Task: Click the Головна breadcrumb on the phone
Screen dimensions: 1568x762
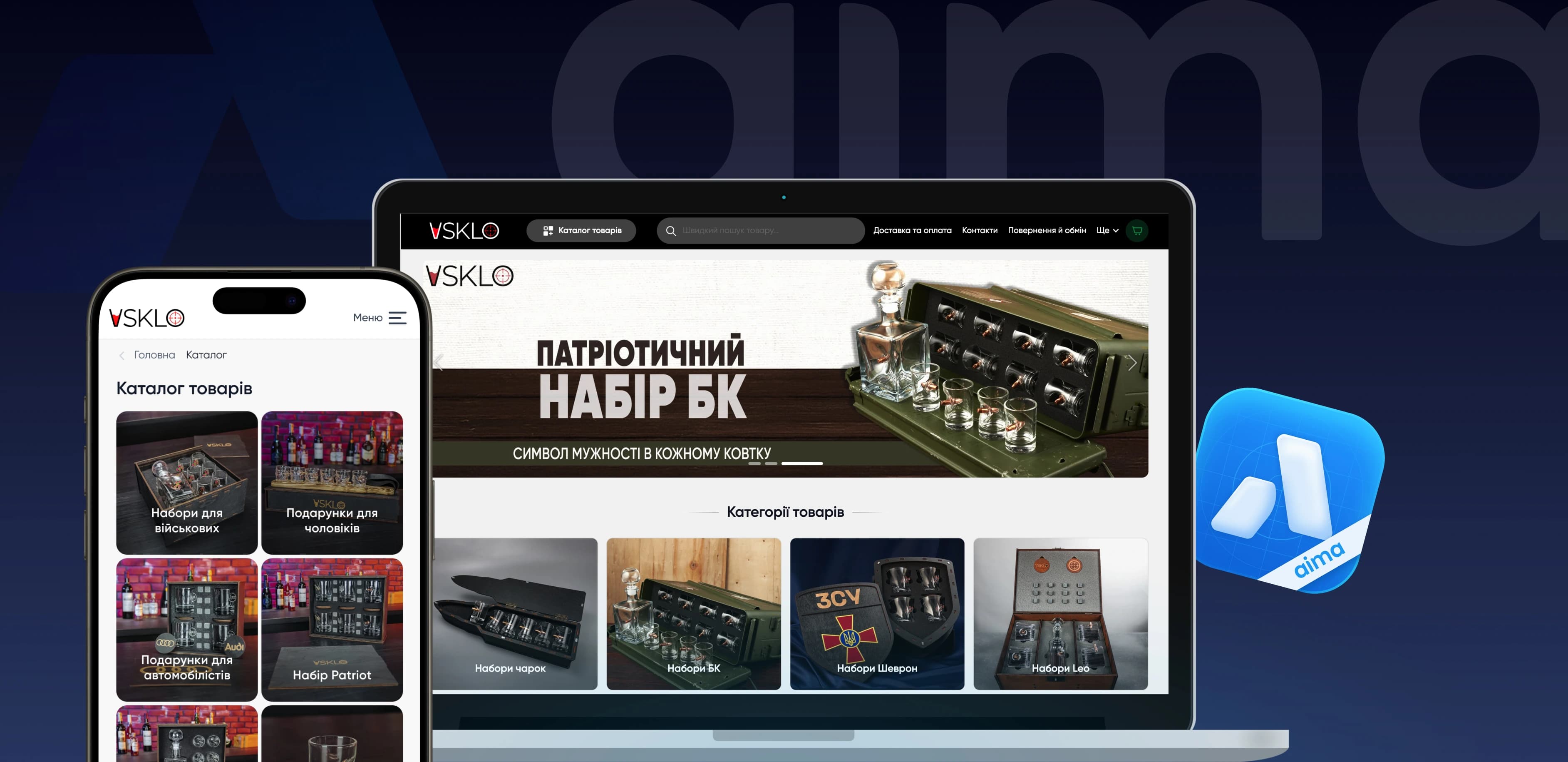Action: 155,355
